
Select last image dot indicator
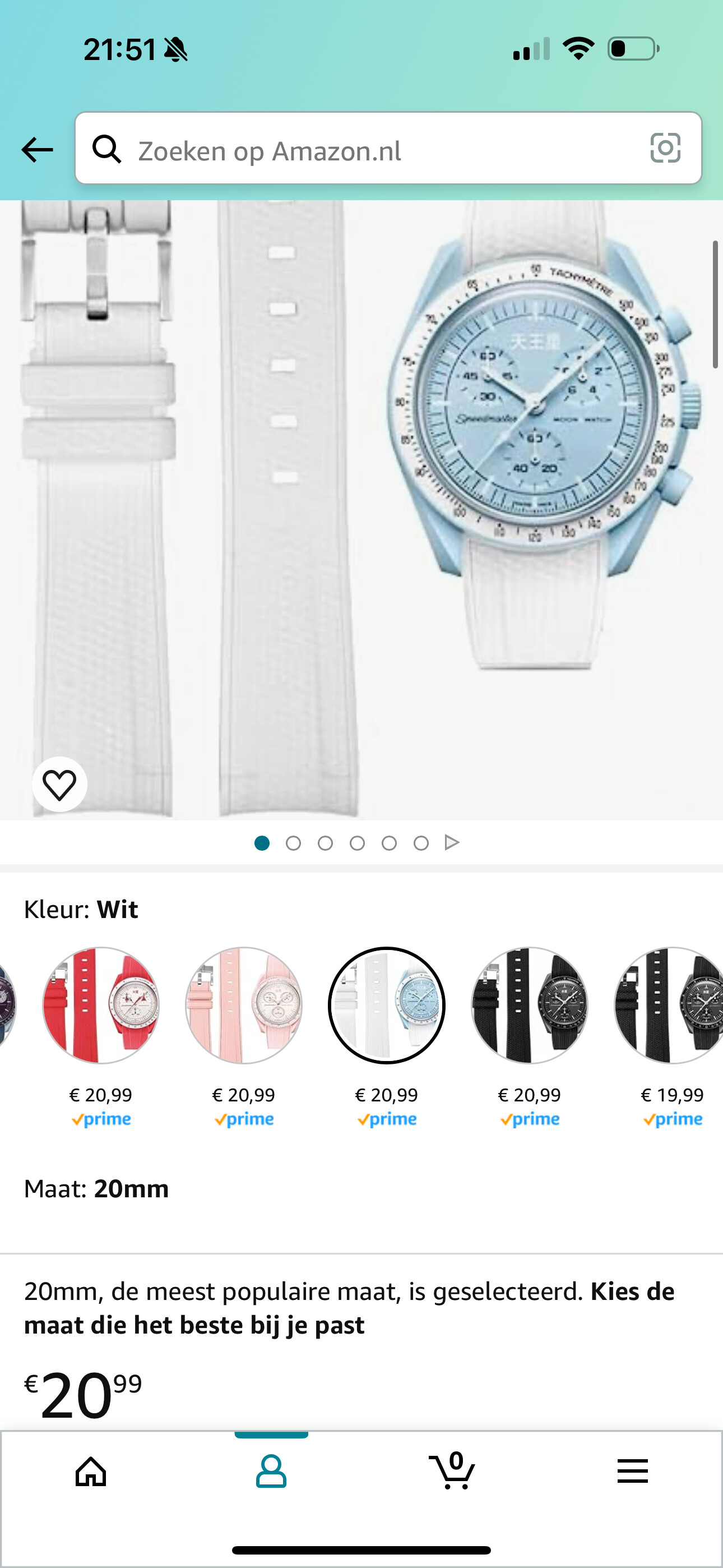[x=421, y=843]
